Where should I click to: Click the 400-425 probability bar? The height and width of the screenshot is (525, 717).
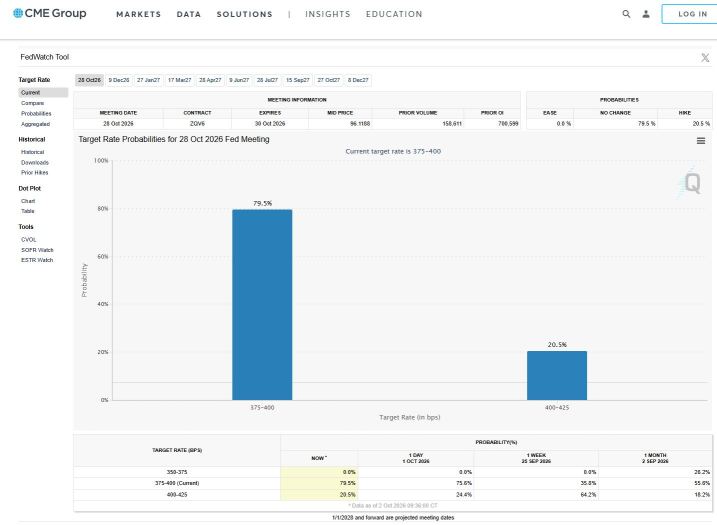pyautogui.click(x=557, y=376)
